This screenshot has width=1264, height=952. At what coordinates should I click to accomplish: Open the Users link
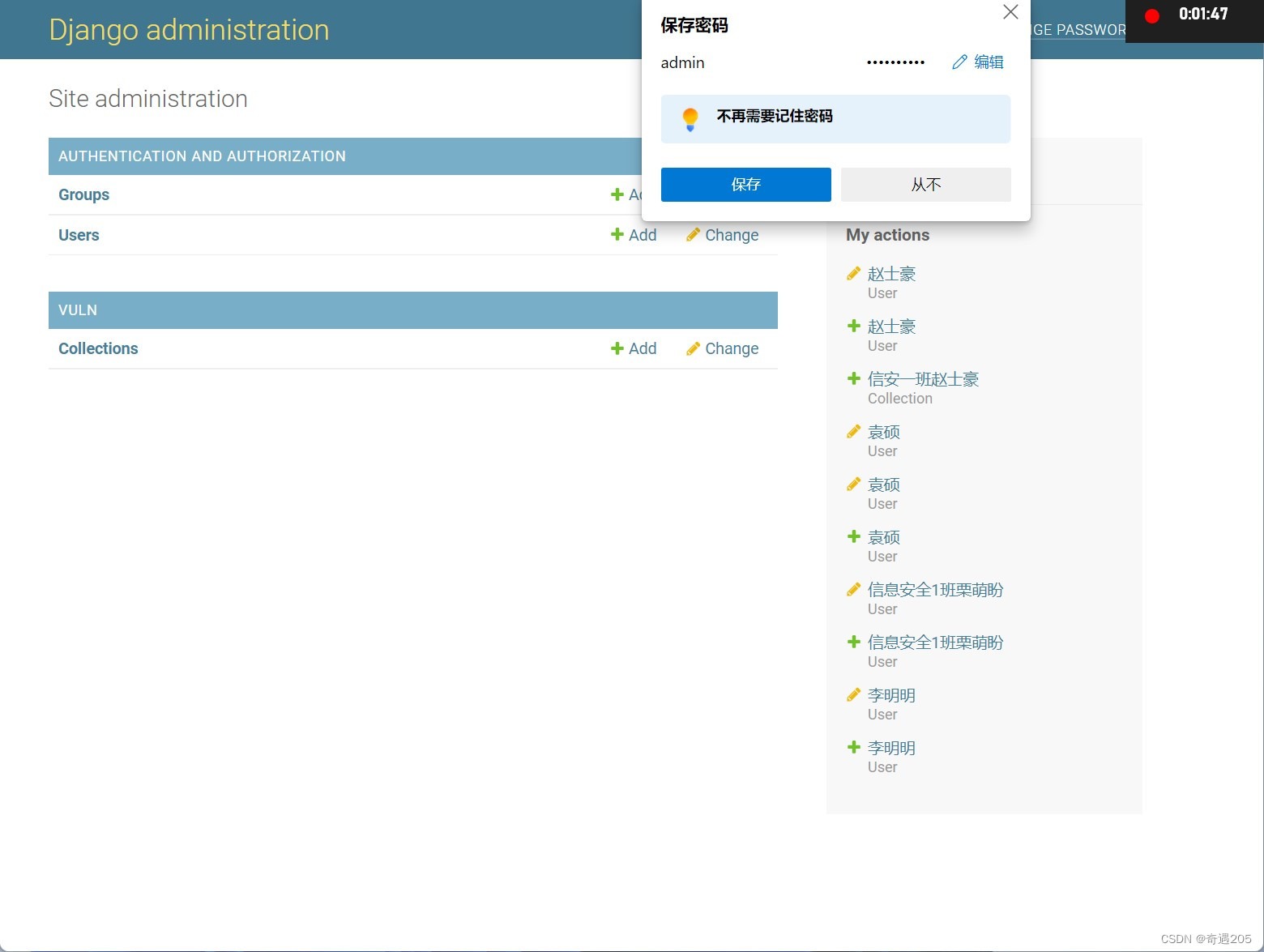point(79,235)
